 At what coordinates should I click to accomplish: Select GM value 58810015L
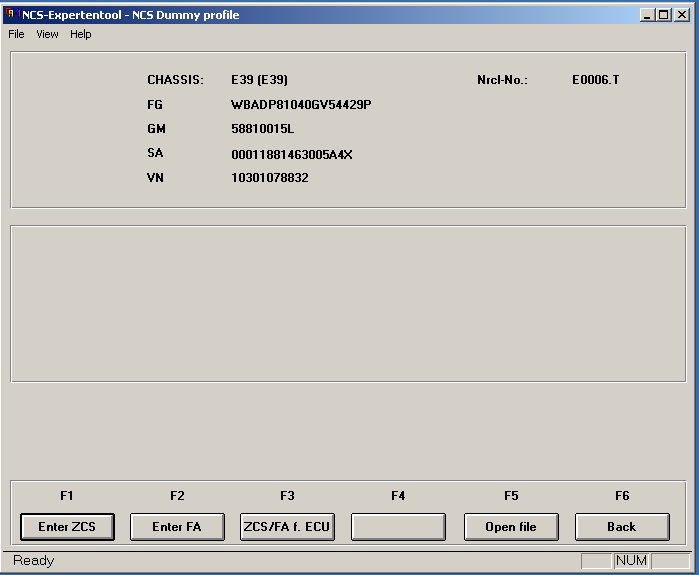262,129
